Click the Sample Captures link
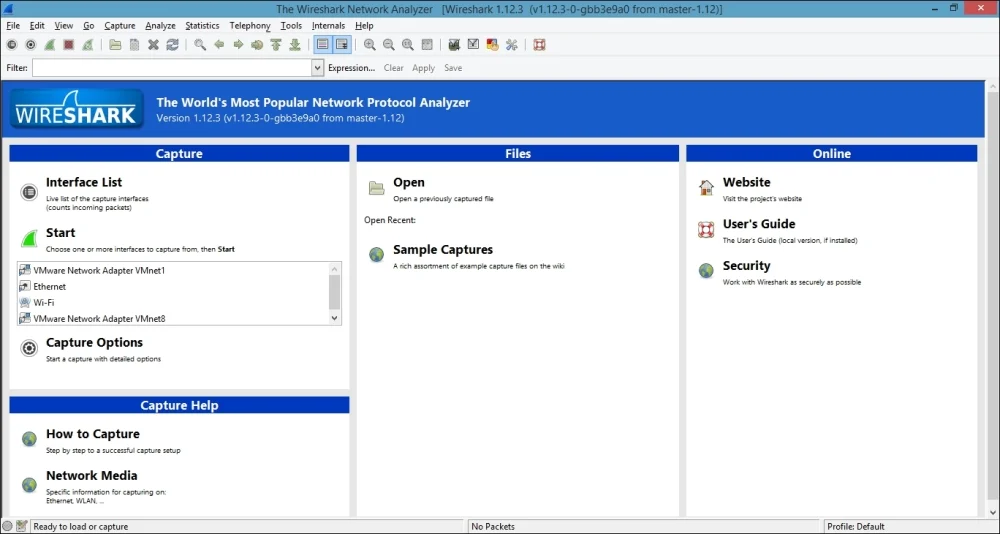Viewport: 1000px width, 534px height. coord(442,250)
